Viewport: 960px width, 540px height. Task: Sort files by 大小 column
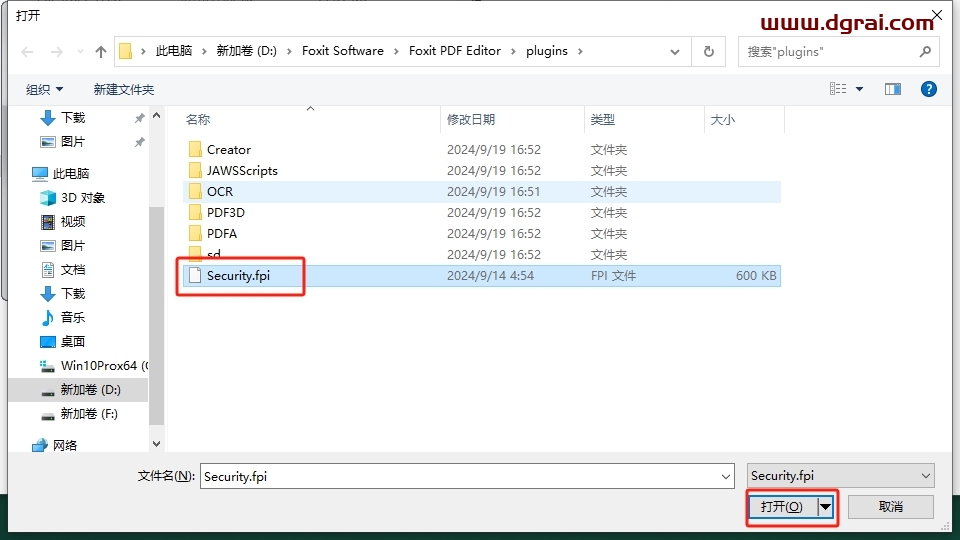tap(722, 119)
